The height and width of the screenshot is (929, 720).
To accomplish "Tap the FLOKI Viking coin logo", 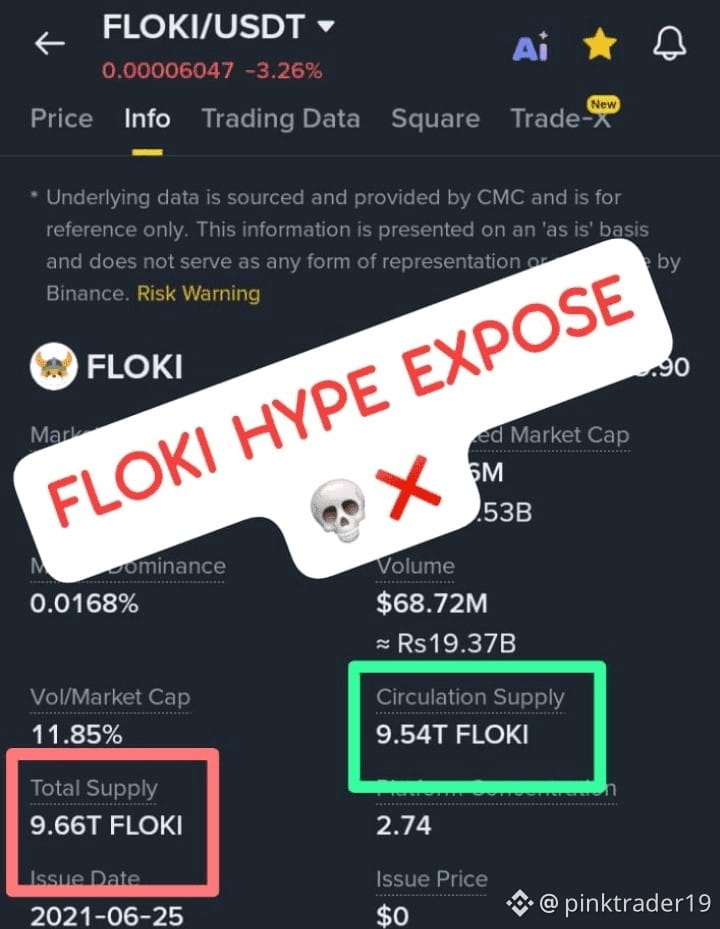I will (54, 366).
